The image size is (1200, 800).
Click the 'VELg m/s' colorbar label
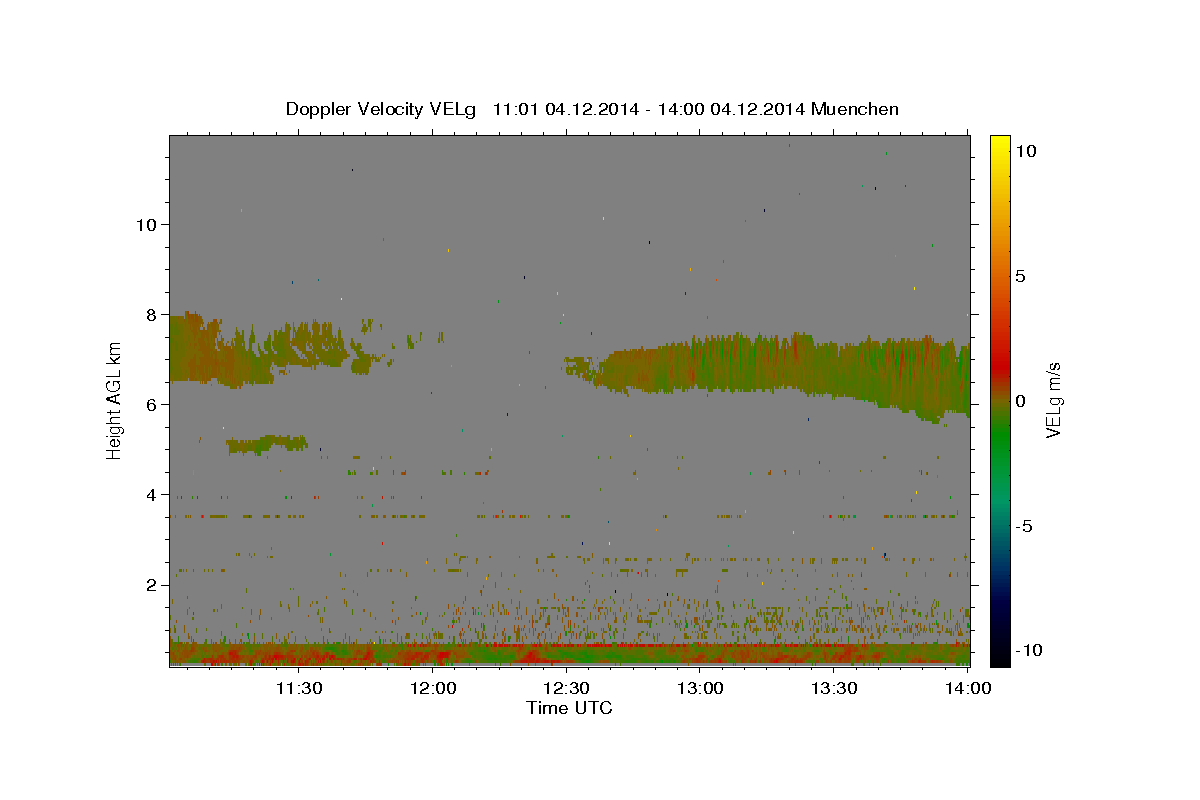tap(1053, 399)
